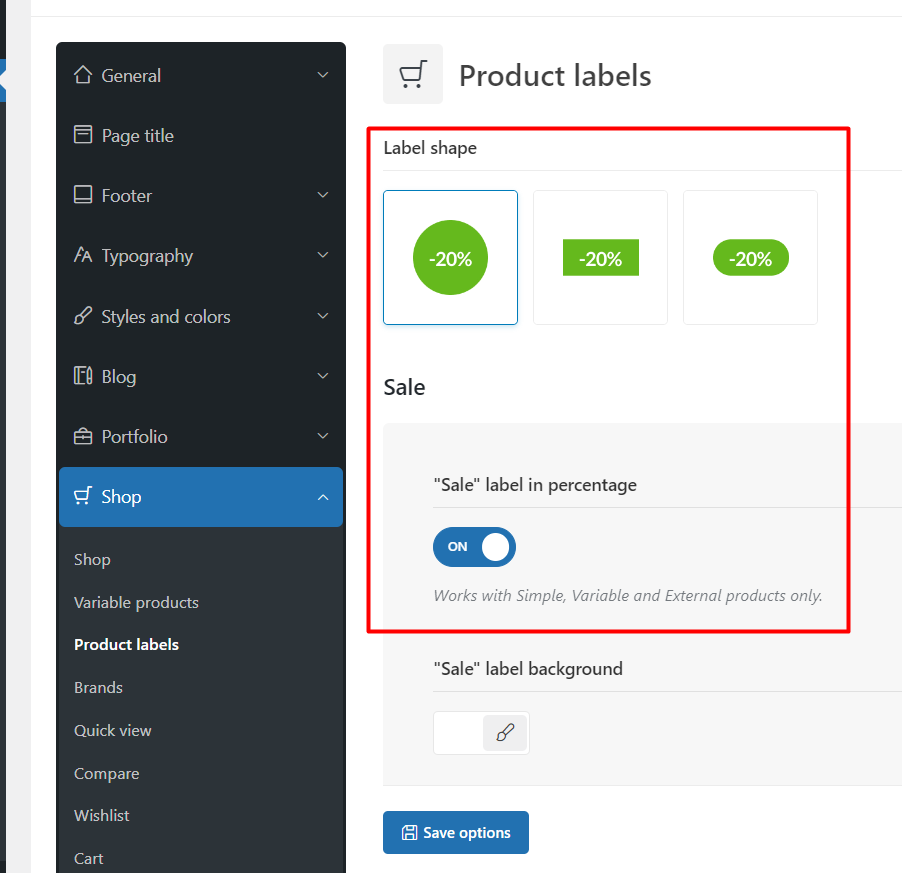Expand the General section chevron
Screen dimensions: 902x873
click(x=323, y=75)
